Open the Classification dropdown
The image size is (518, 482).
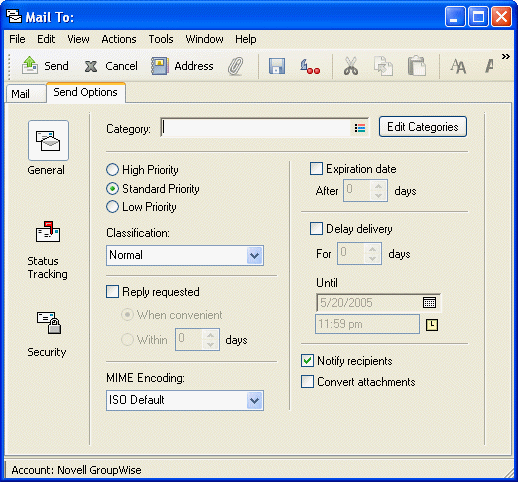(x=254, y=256)
